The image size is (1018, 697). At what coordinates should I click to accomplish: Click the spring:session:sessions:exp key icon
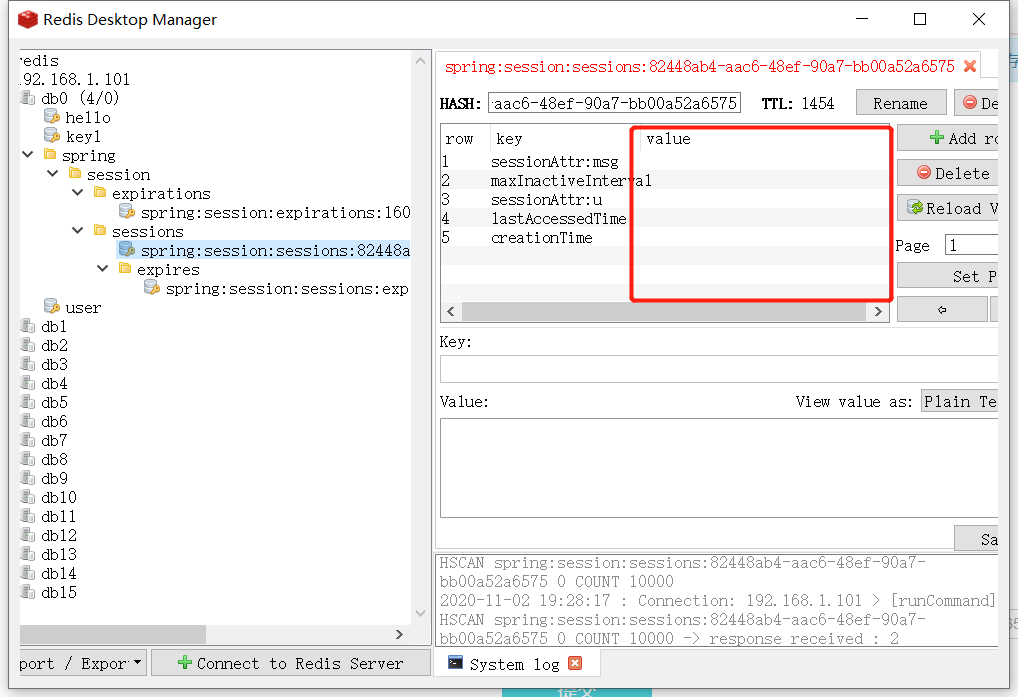pos(152,287)
